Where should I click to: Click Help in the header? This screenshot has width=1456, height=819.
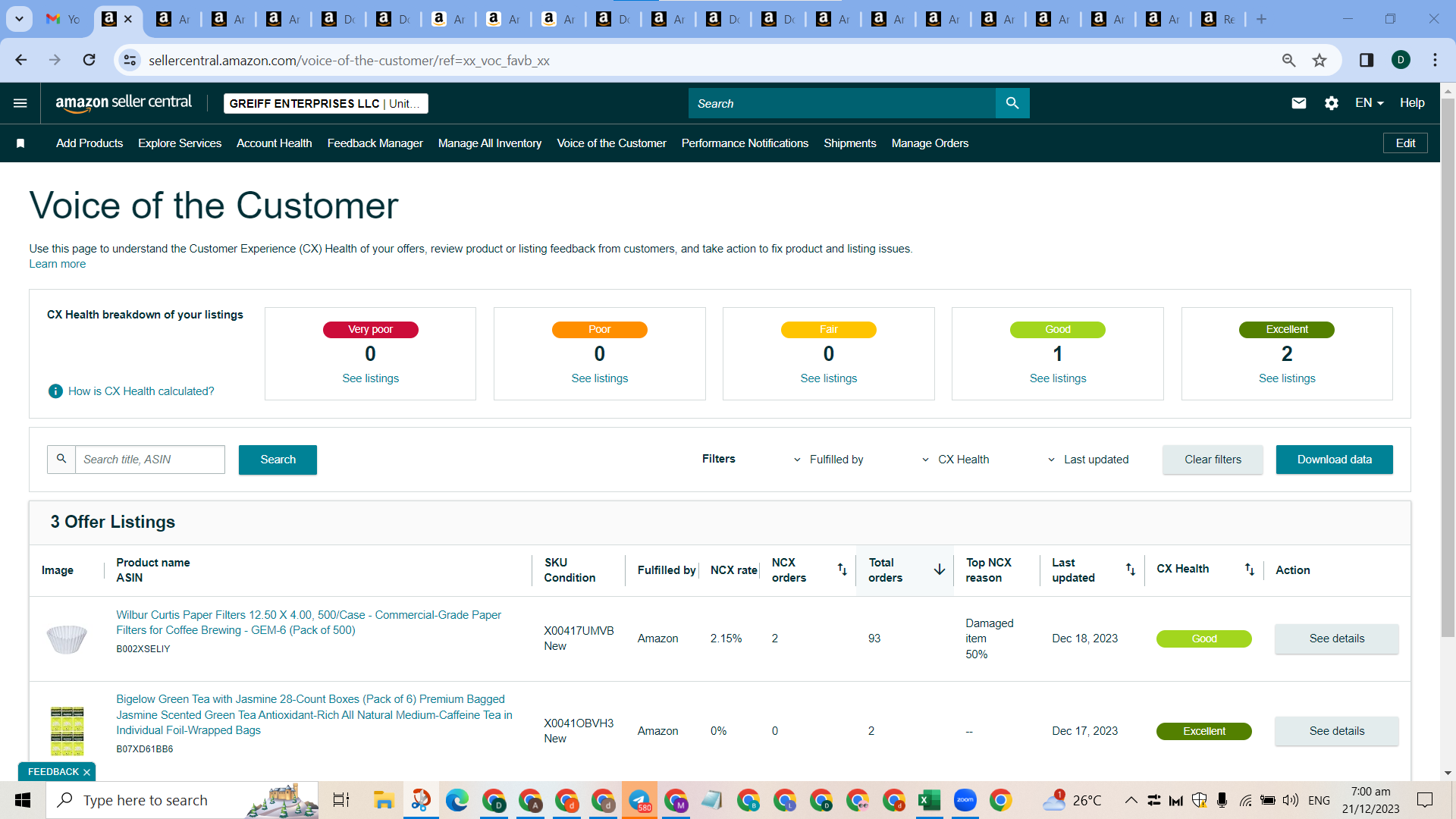(1412, 103)
